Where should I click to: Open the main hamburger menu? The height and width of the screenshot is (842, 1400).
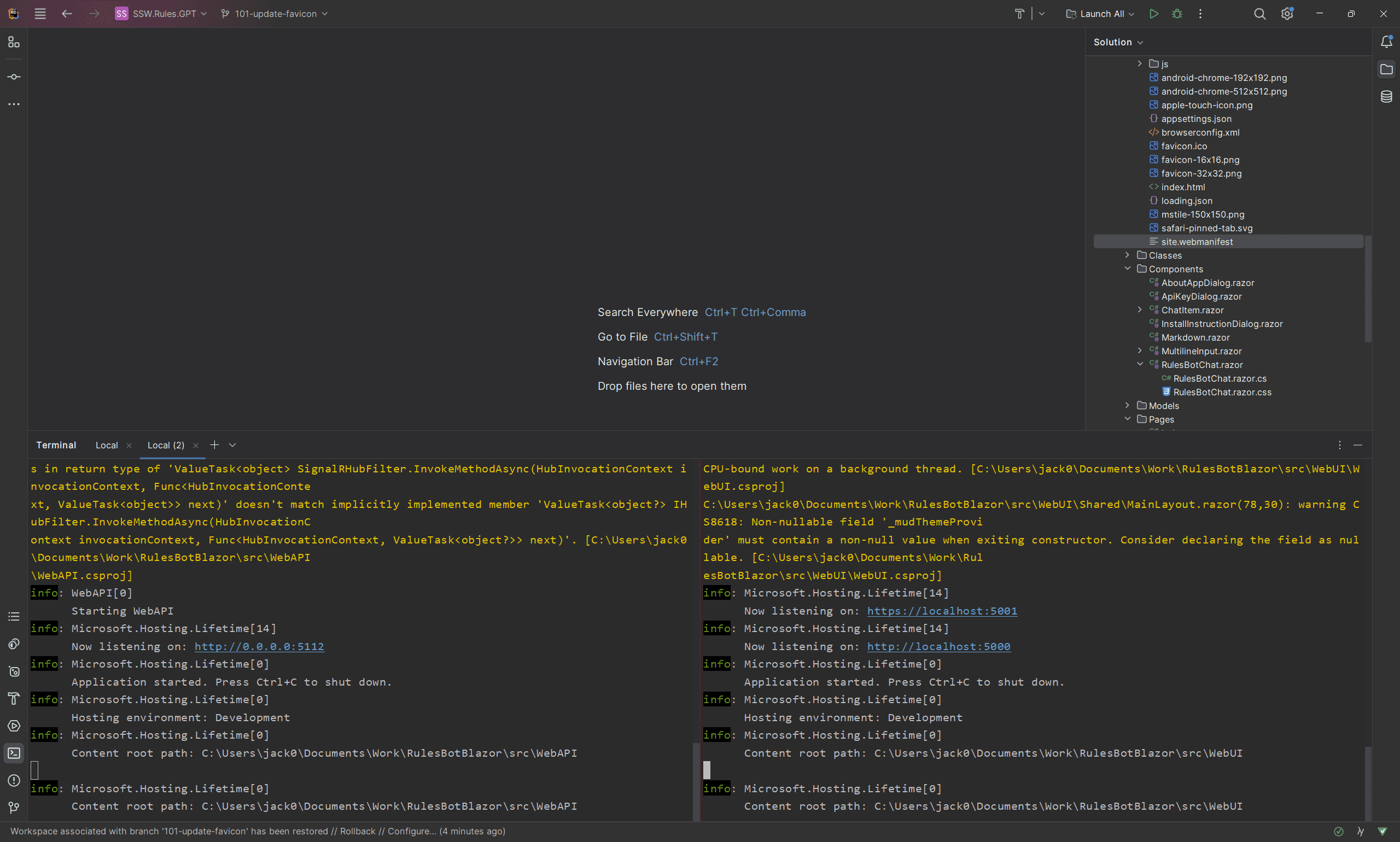[x=40, y=14]
